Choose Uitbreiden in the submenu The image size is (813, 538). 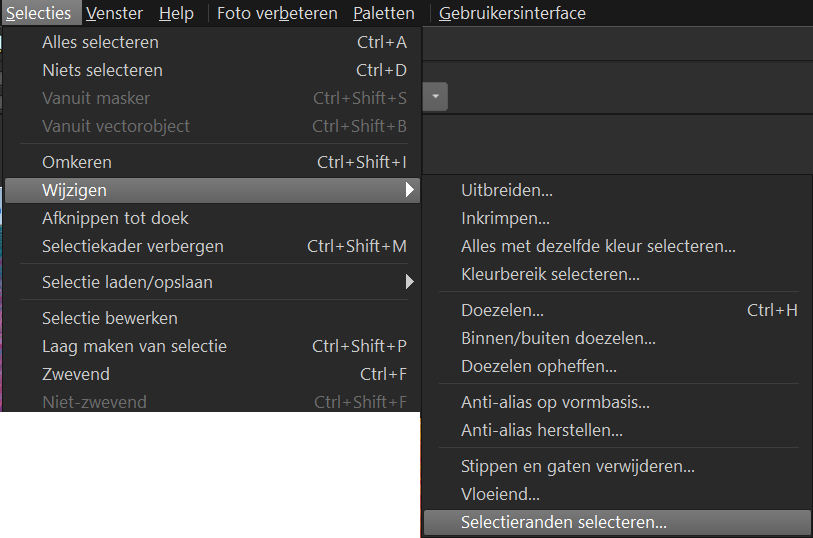tap(617, 190)
